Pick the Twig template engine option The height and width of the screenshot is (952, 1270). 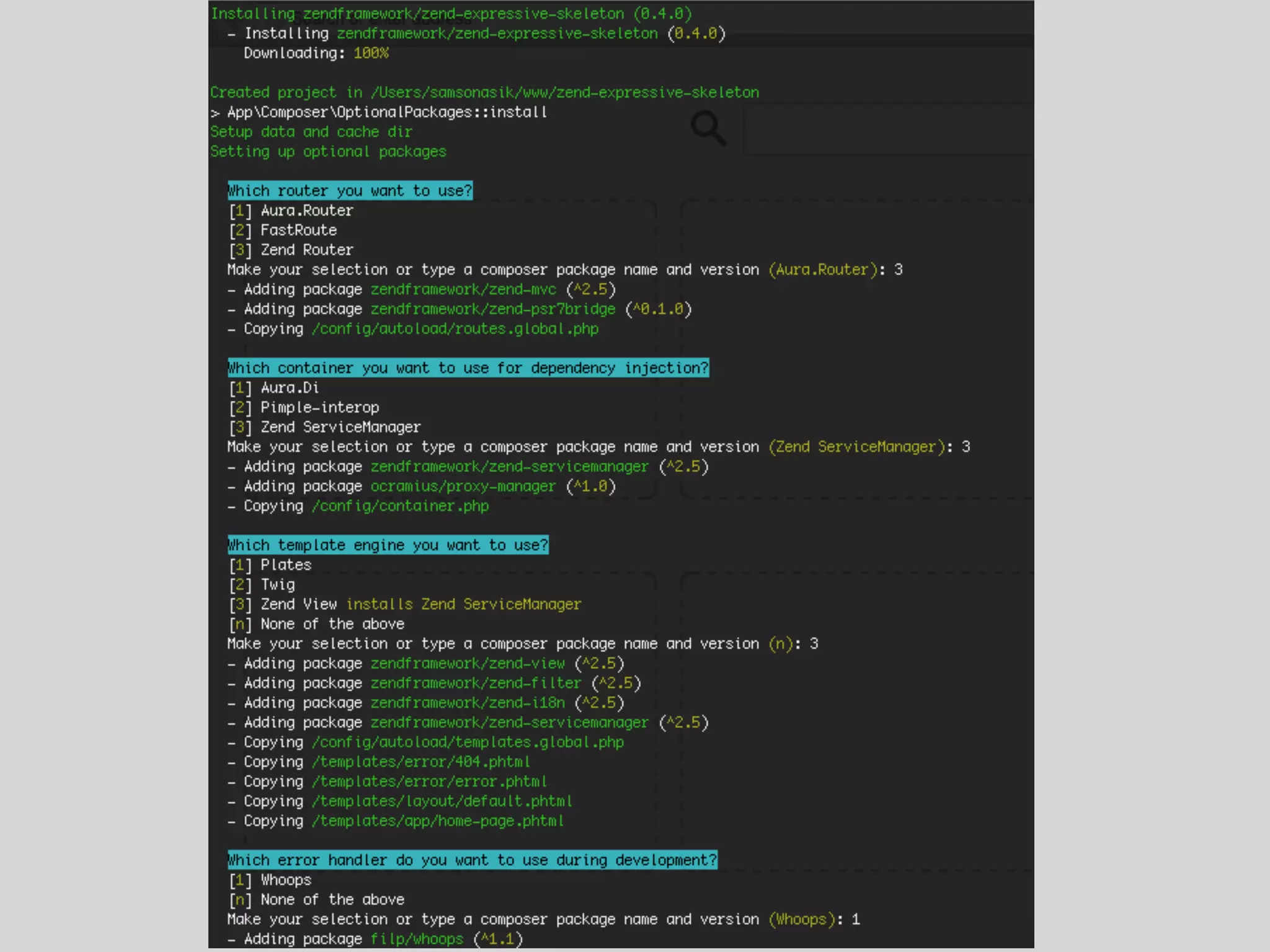click(262, 585)
